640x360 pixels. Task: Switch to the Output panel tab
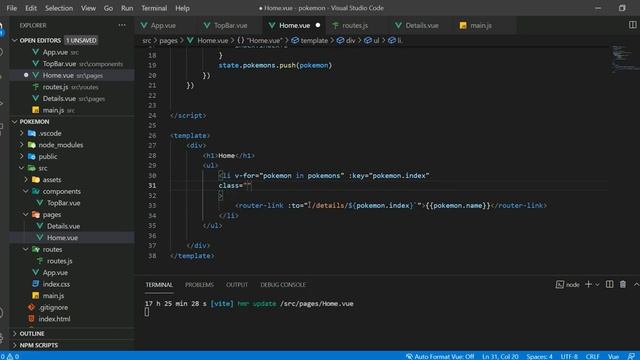pos(237,284)
